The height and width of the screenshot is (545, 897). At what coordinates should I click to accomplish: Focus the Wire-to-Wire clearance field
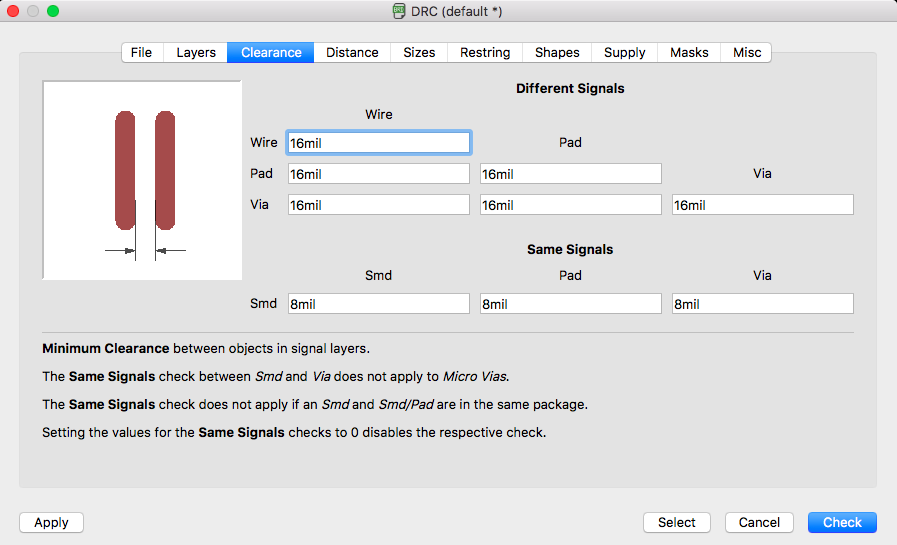(x=379, y=143)
